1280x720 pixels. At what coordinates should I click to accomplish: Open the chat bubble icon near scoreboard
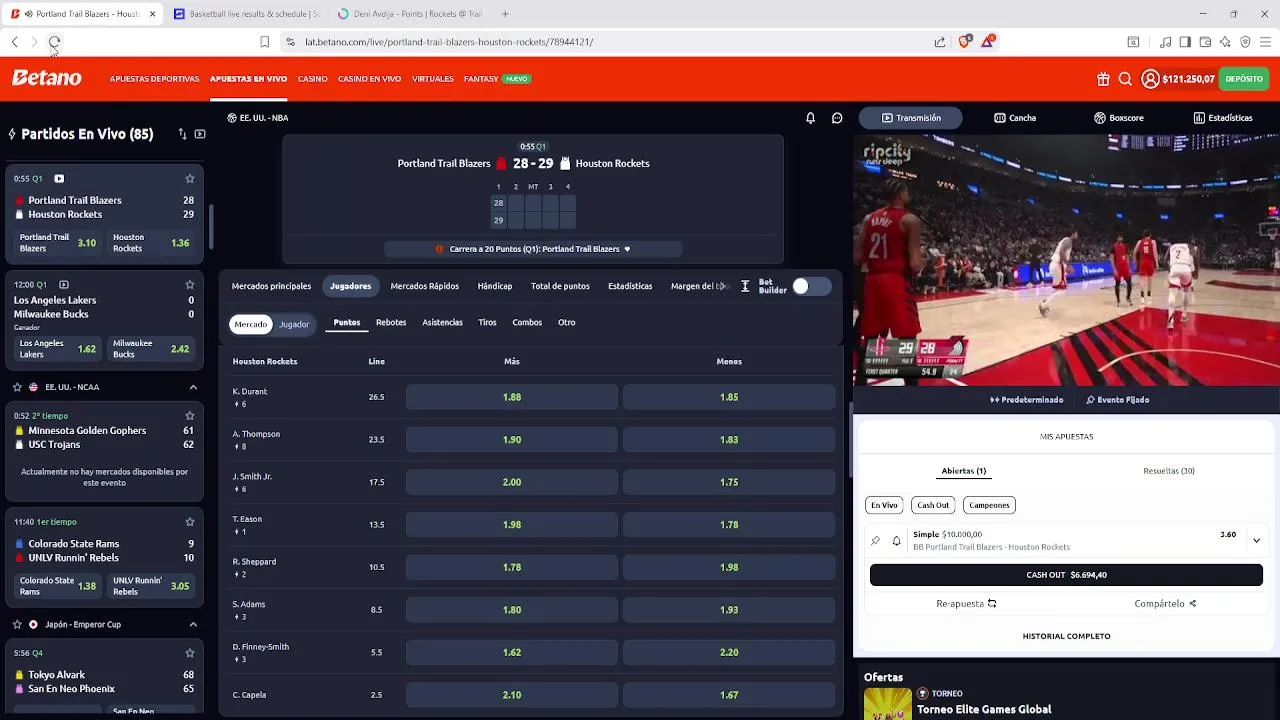(837, 118)
